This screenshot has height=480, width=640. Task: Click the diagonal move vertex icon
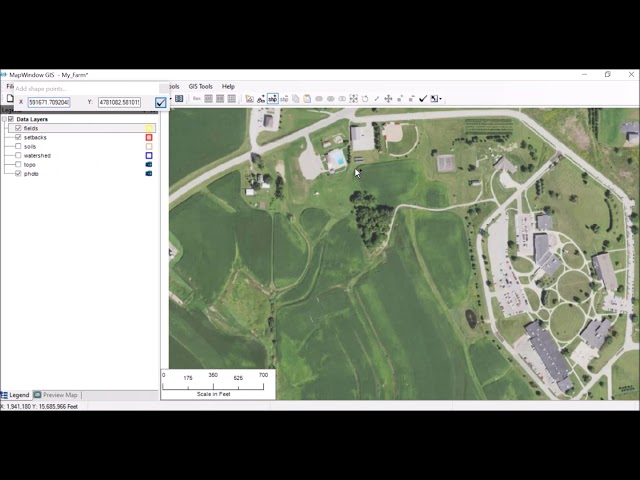[x=377, y=99]
